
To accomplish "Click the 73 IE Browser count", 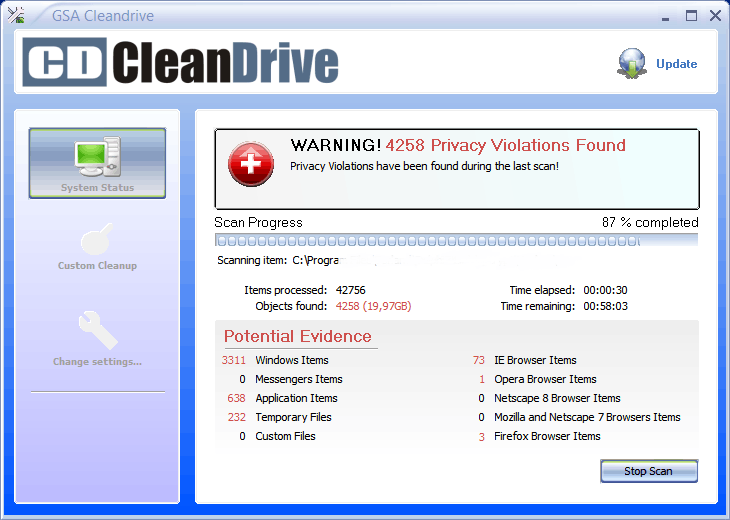I will 479,360.
